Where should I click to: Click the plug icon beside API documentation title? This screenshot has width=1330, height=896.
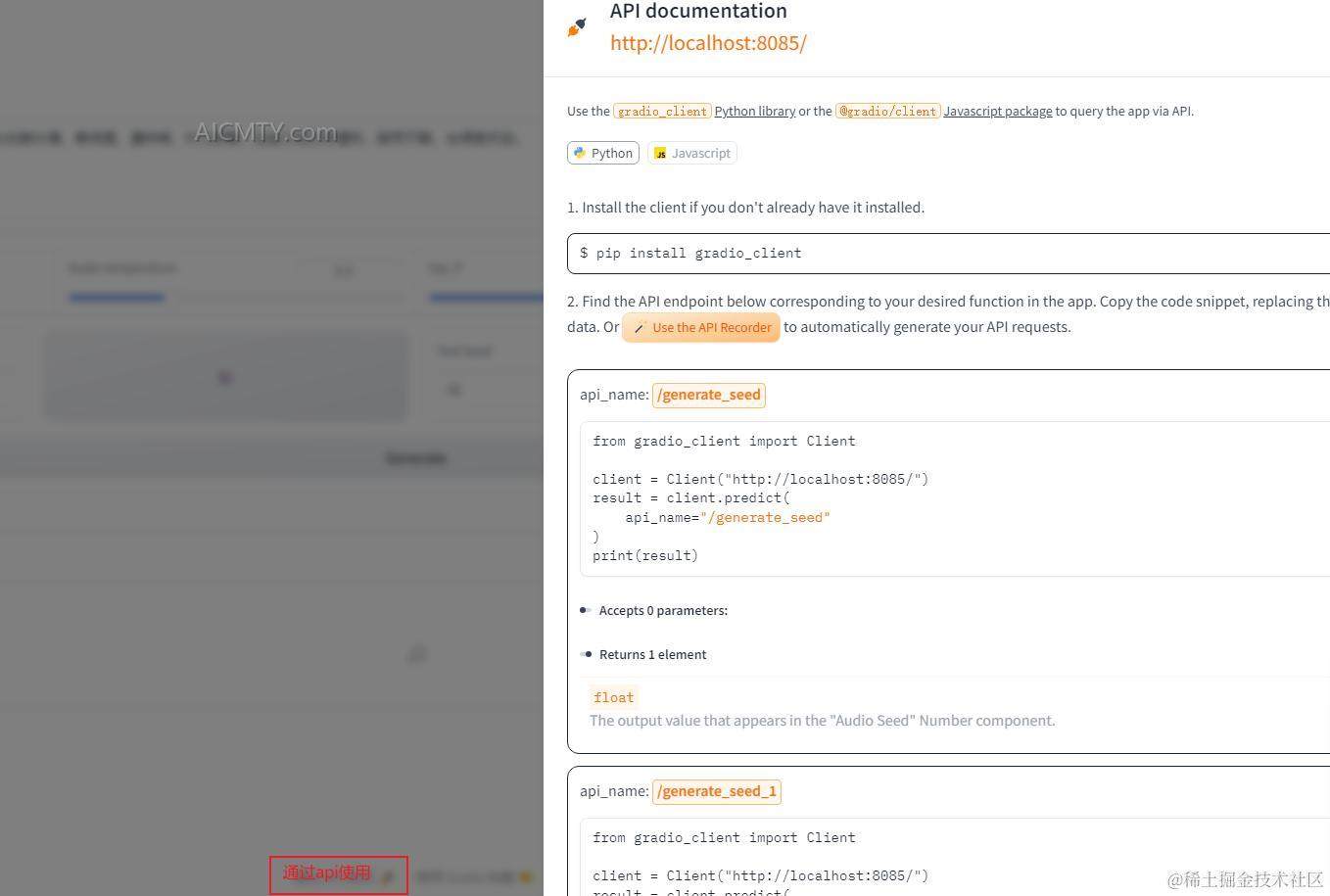[577, 27]
